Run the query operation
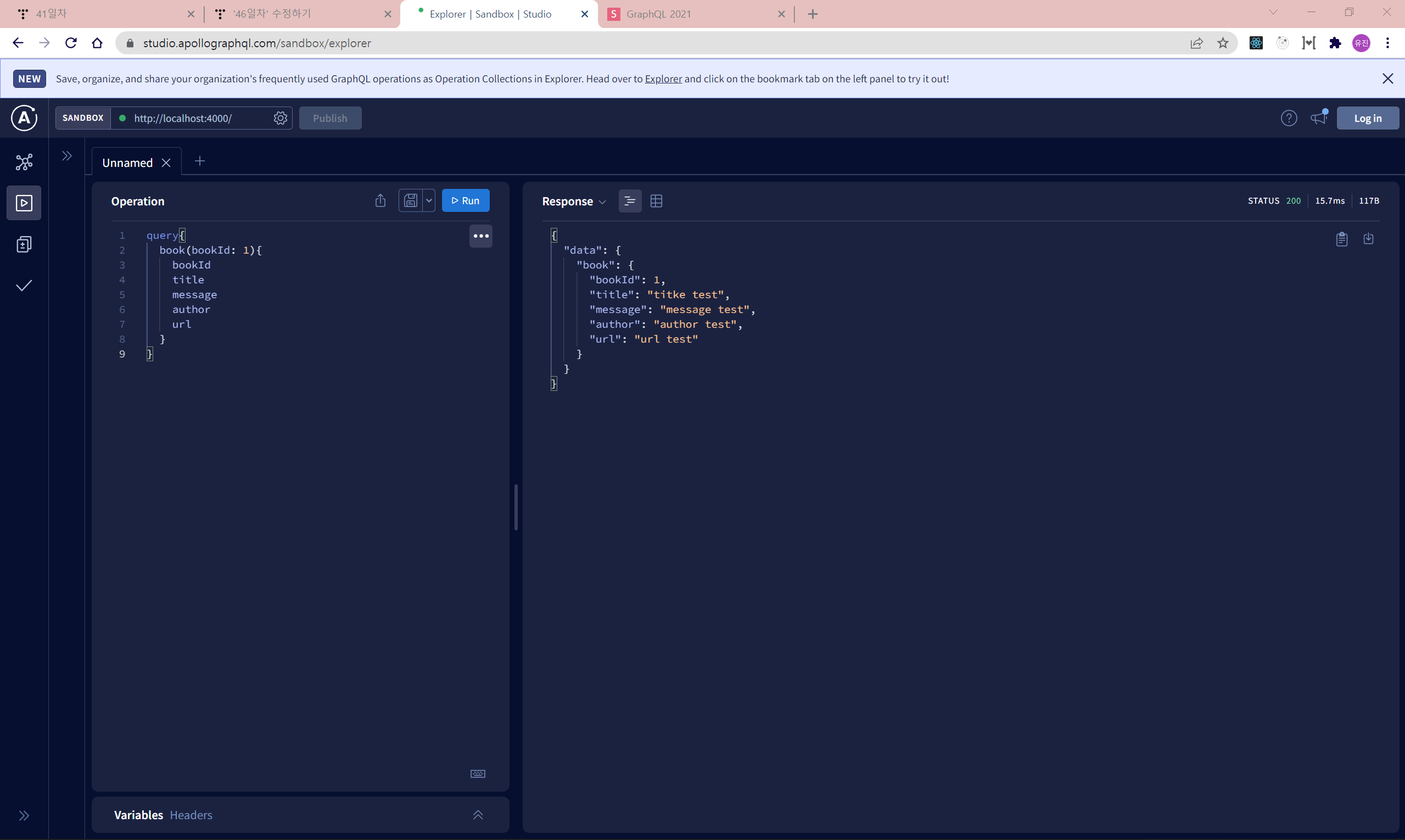Screen dimensions: 1405x840 [466, 201]
